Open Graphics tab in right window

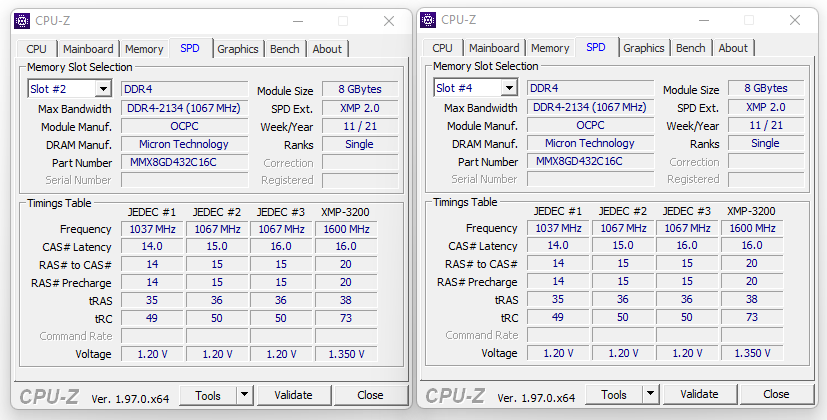[644, 48]
